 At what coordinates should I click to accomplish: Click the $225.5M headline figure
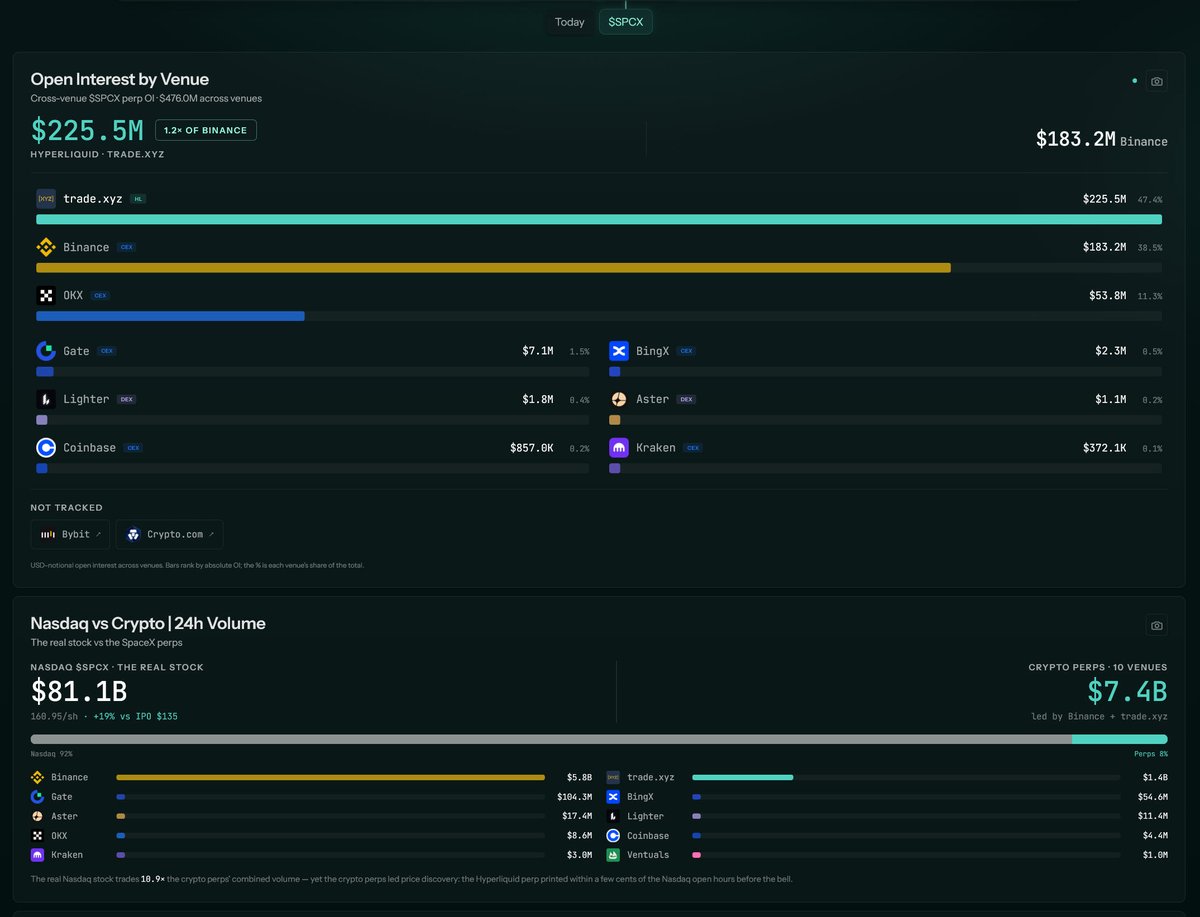[x=87, y=130]
